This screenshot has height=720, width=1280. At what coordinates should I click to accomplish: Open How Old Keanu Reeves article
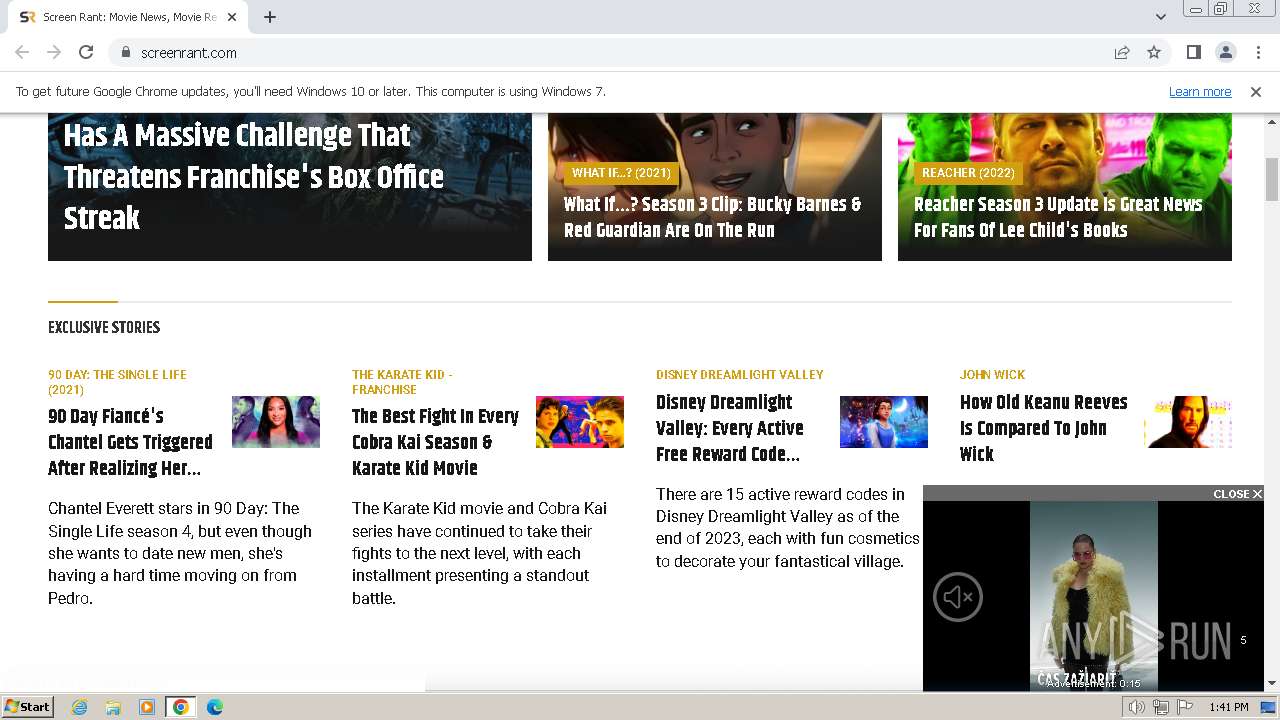coord(1043,428)
